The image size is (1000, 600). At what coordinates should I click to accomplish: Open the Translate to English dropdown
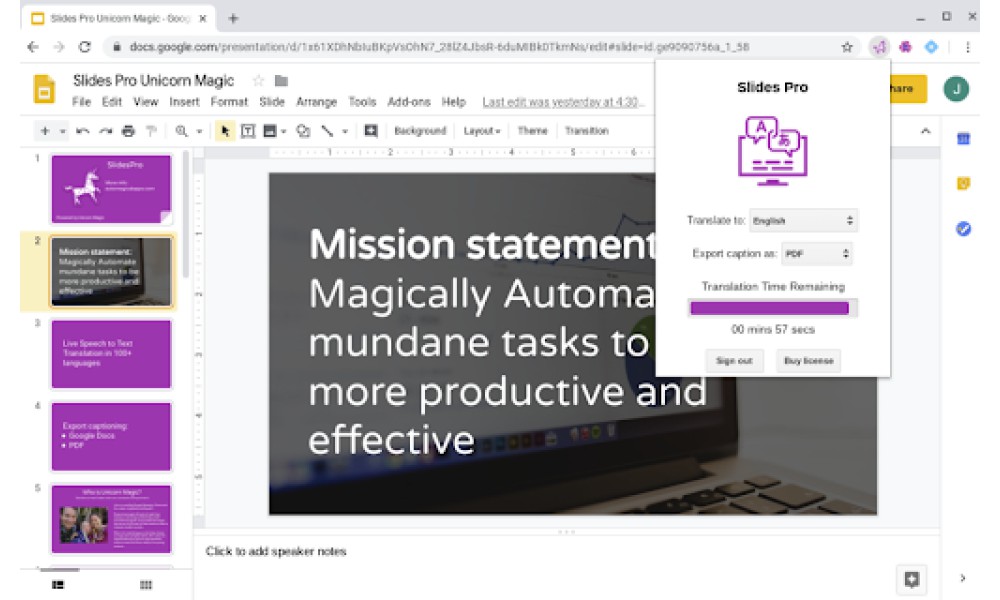click(x=803, y=221)
